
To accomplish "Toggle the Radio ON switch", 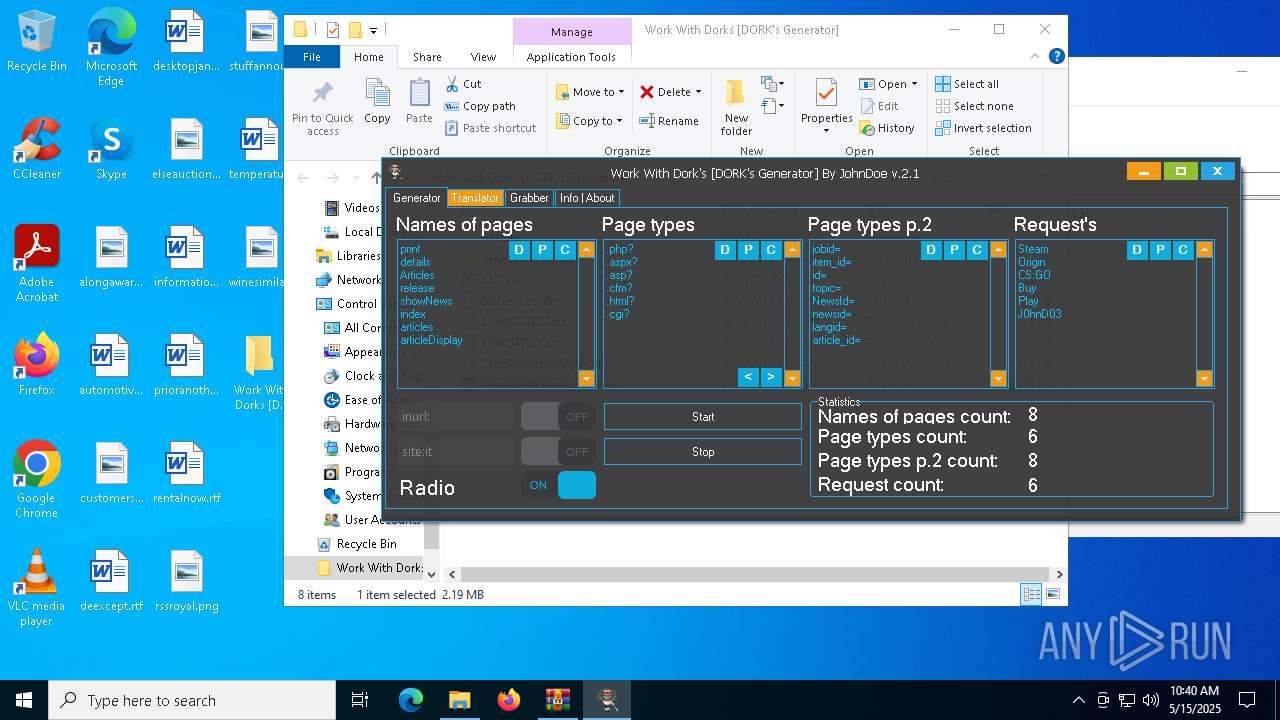I will coord(558,485).
